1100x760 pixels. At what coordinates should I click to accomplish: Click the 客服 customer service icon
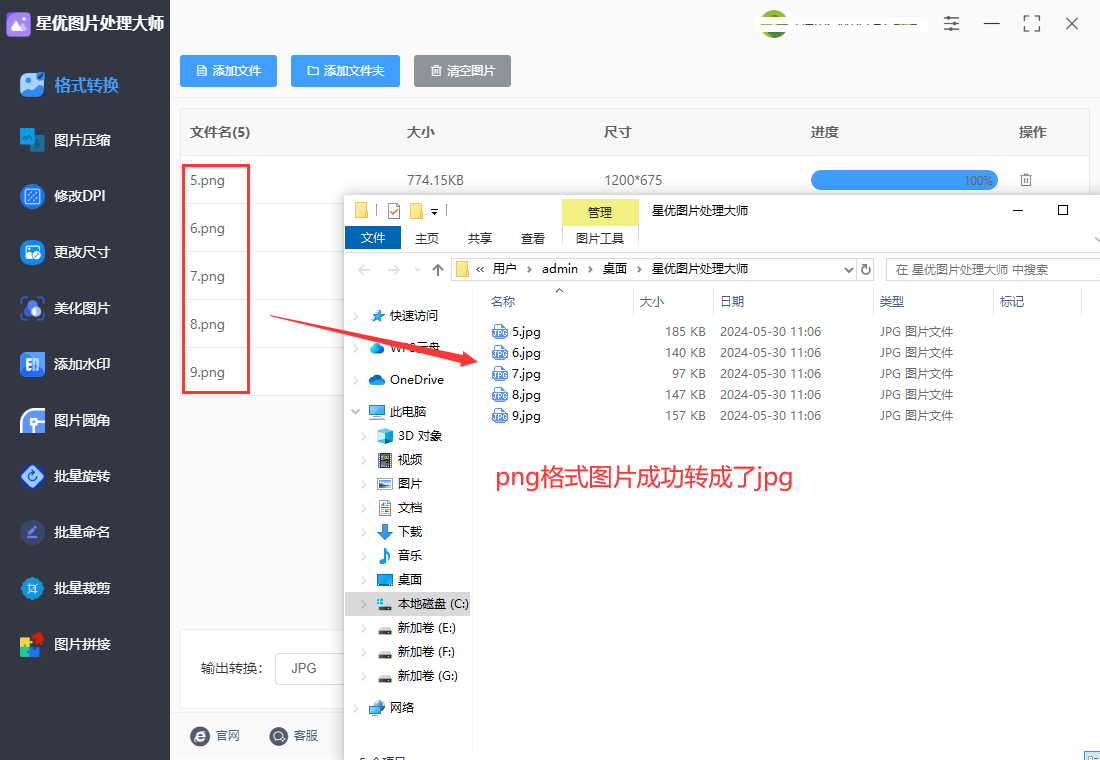(x=279, y=735)
